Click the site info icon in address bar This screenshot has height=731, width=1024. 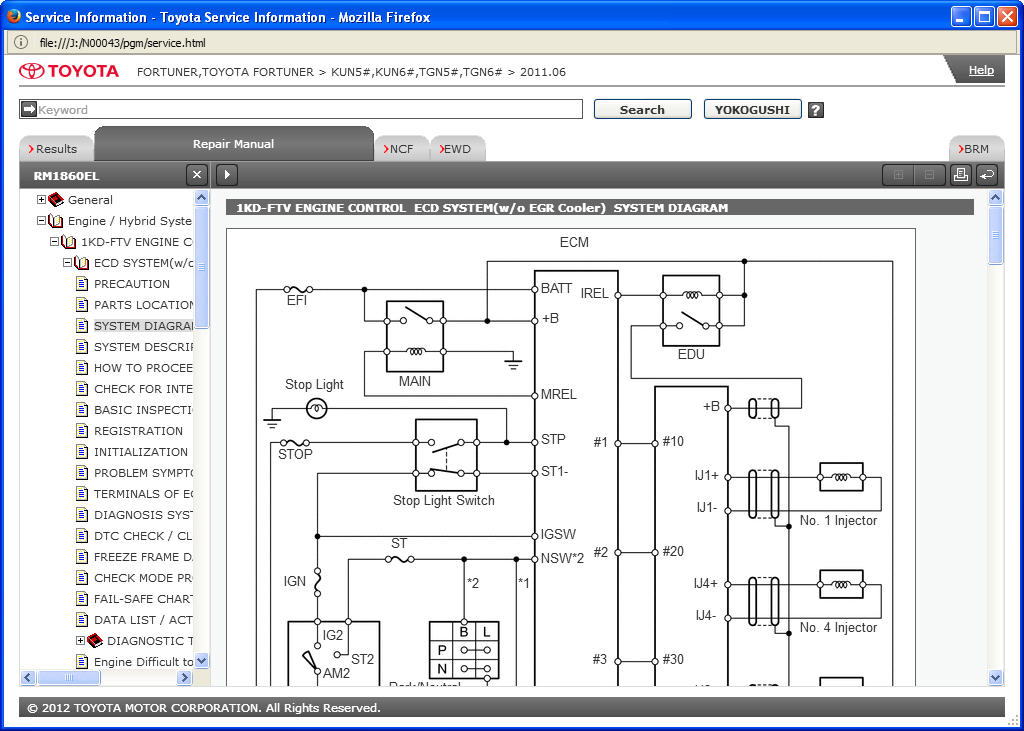[x=22, y=43]
